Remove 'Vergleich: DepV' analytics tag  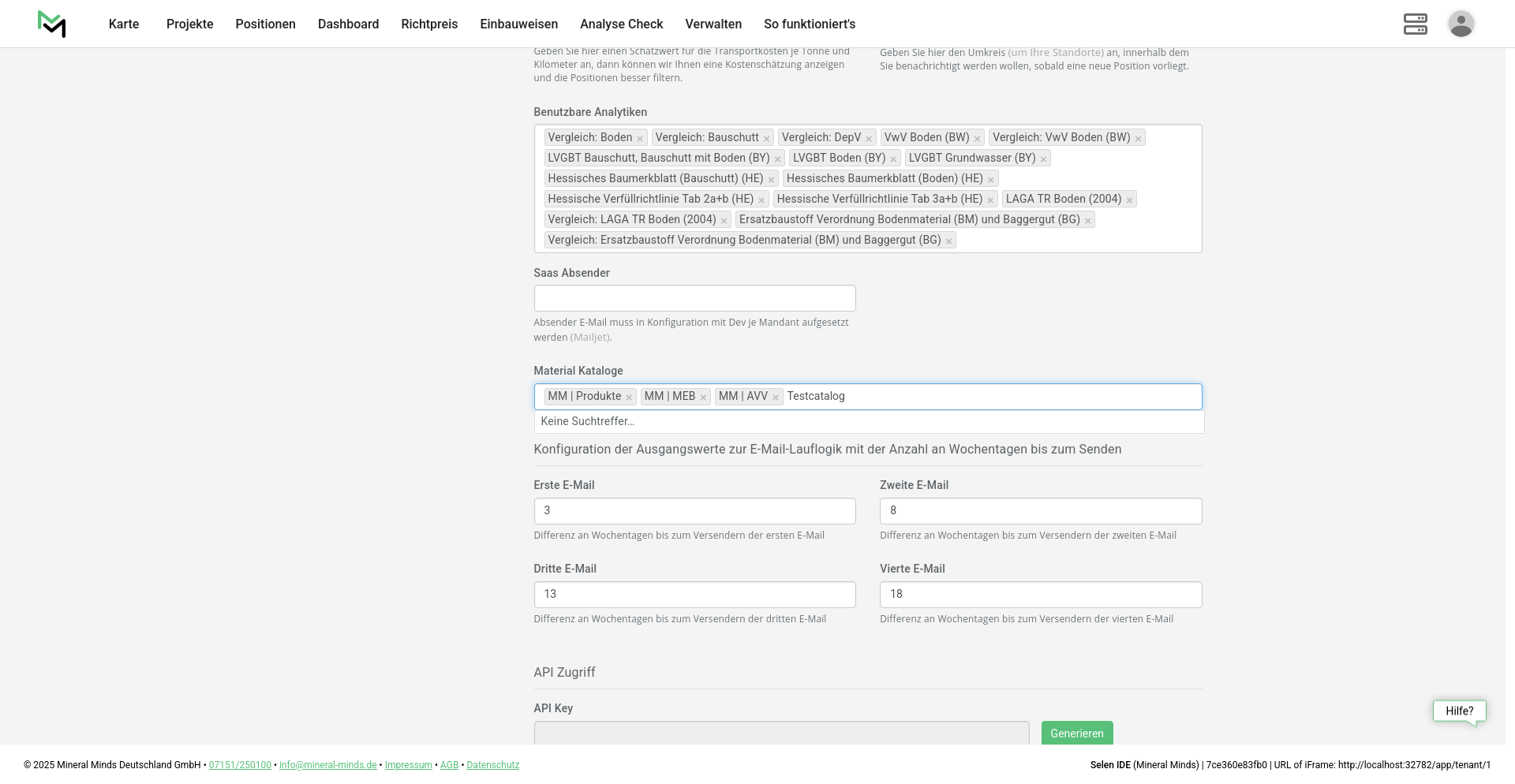(x=869, y=139)
